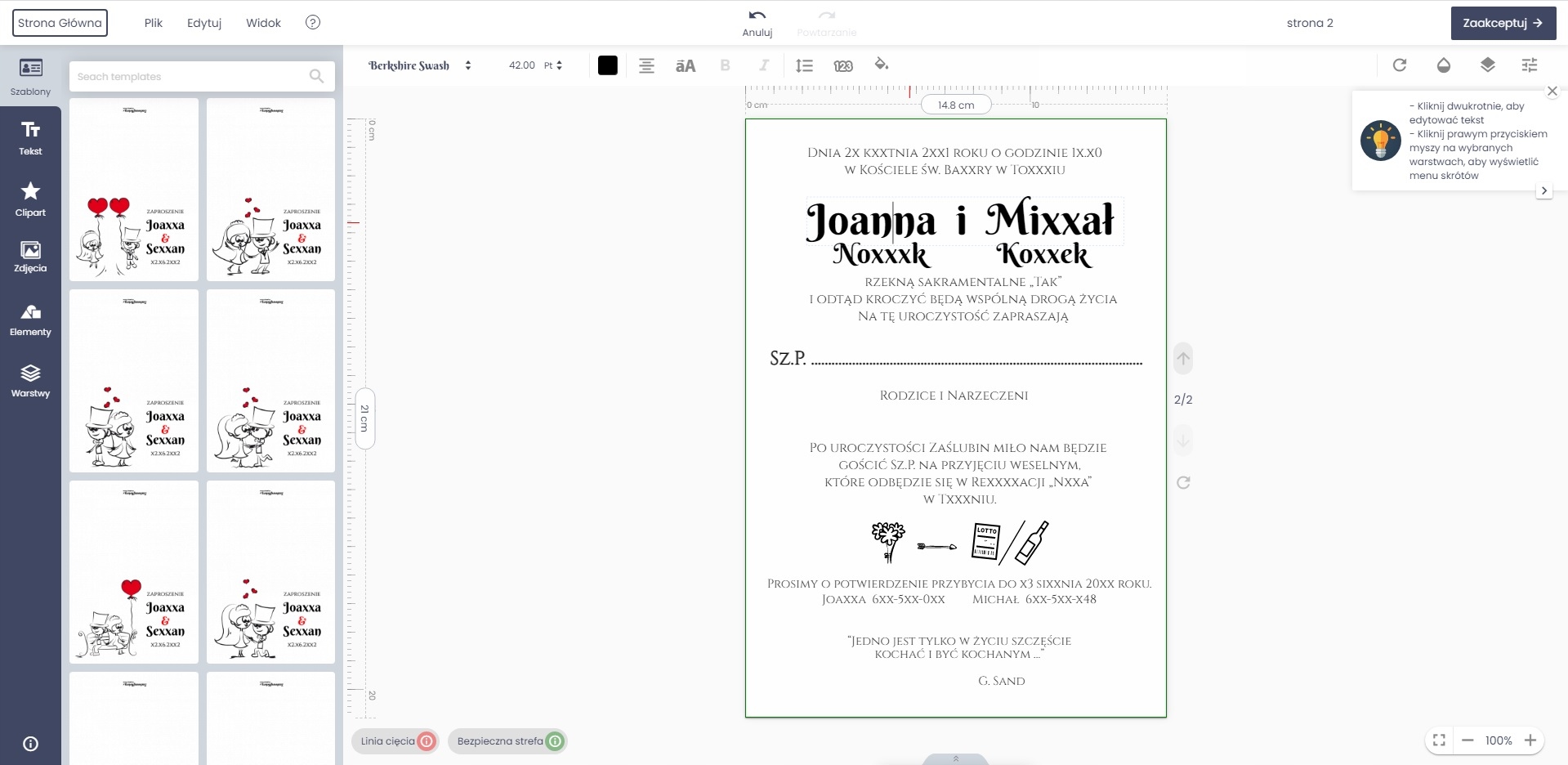Open the Edytuj menu
This screenshot has height=765, width=1568.
click(x=204, y=23)
